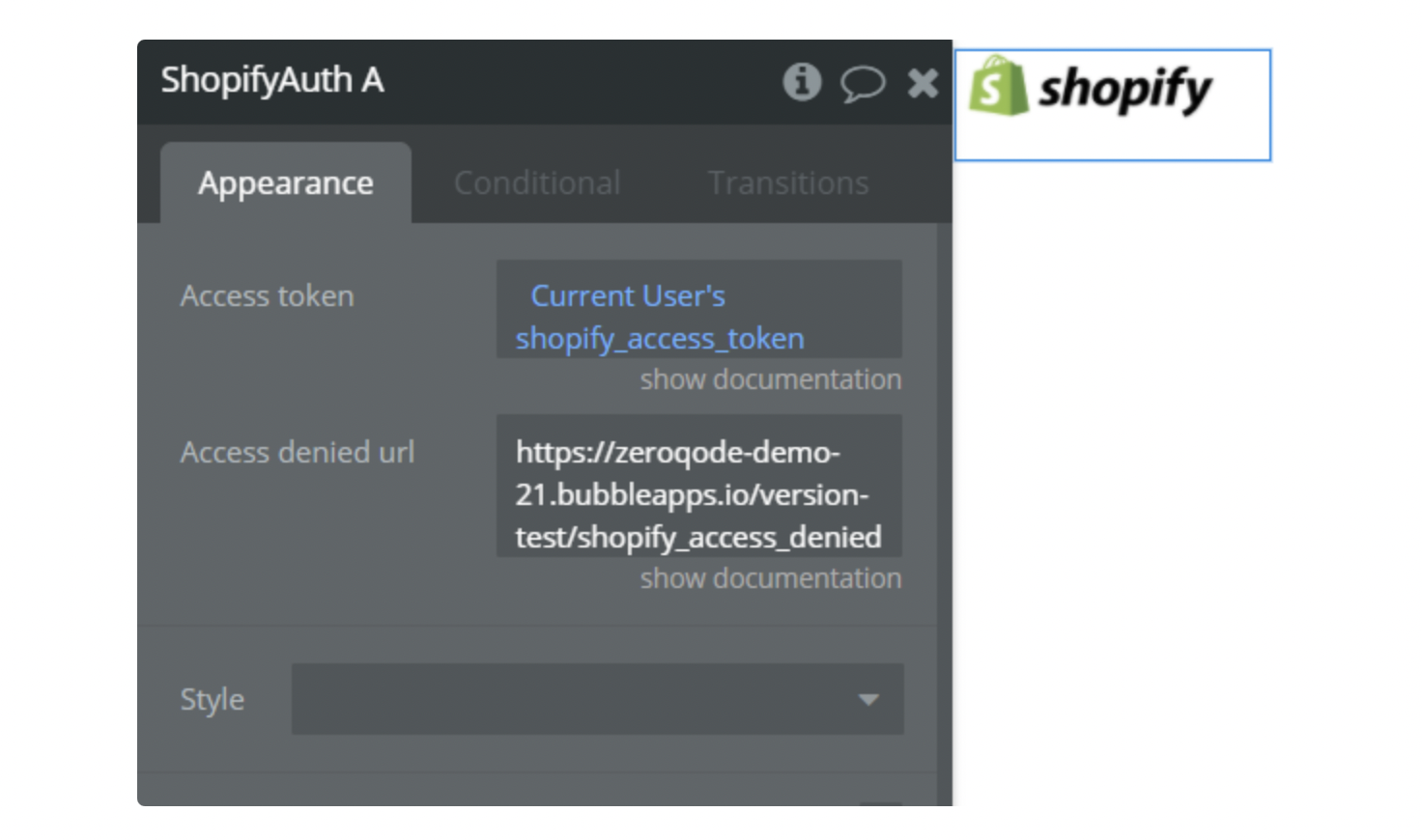Close the ShopifyAuth A property panel
The height and width of the screenshot is (840, 1422).
[x=923, y=83]
